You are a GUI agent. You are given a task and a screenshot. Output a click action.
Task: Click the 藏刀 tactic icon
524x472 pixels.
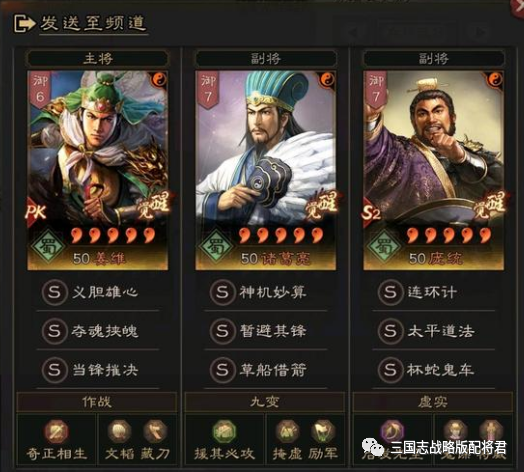[155, 431]
